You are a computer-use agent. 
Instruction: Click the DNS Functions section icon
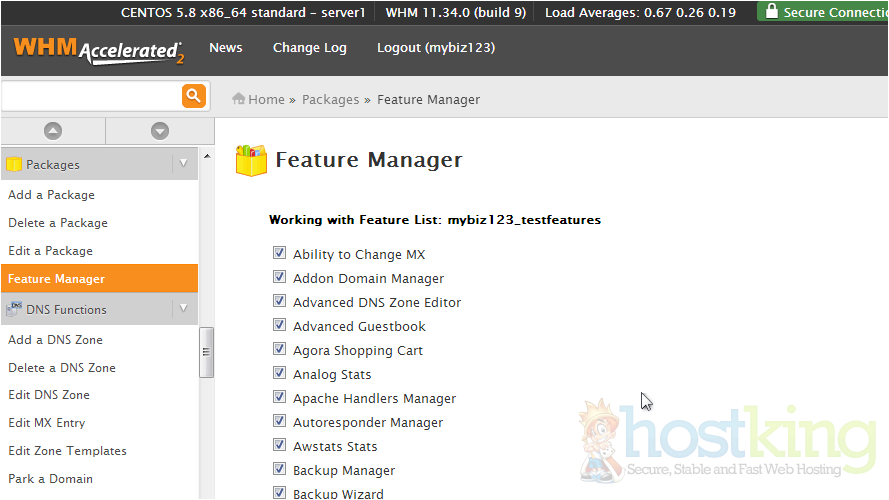click(x=14, y=309)
